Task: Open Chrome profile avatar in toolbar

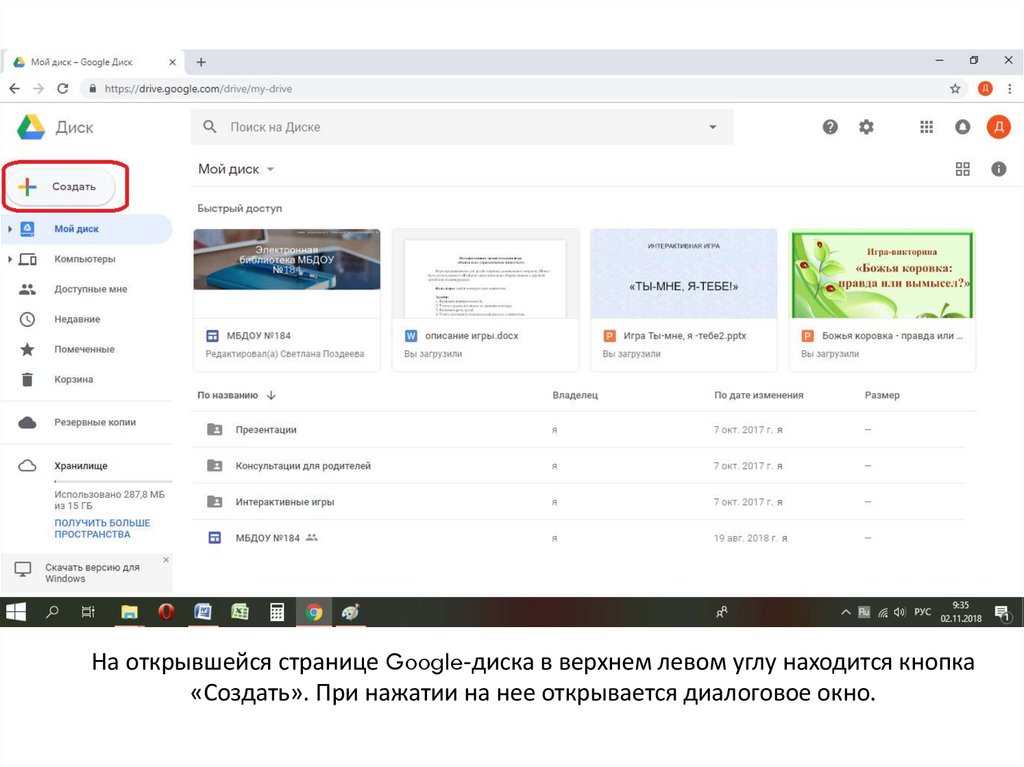Action: pos(985,89)
